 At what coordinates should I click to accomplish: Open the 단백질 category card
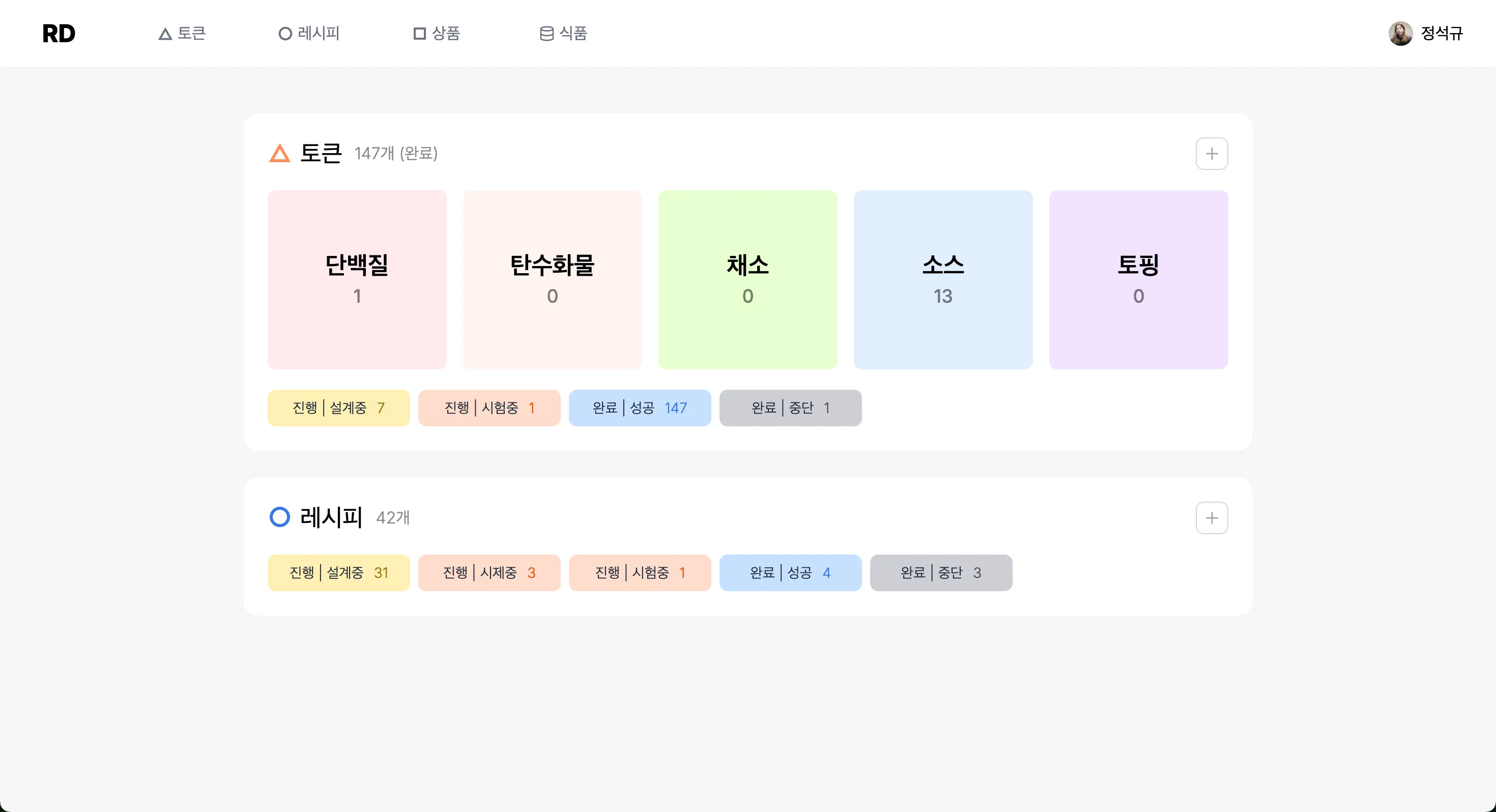point(357,279)
